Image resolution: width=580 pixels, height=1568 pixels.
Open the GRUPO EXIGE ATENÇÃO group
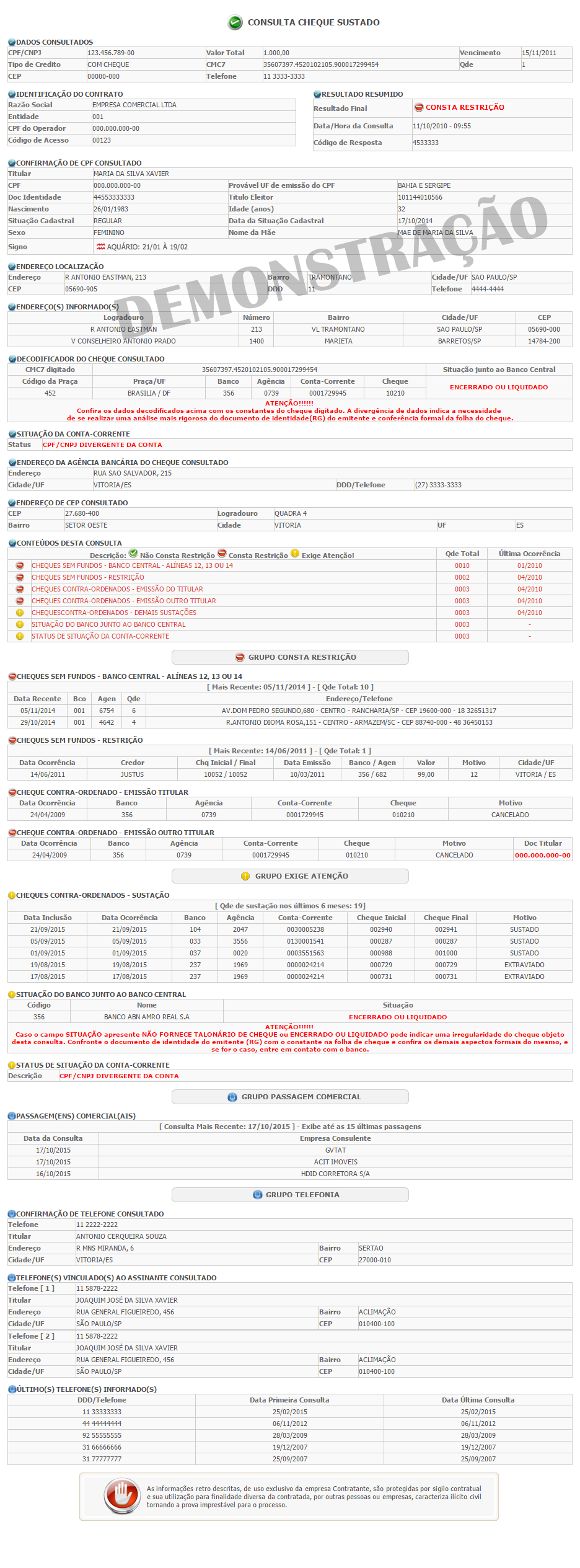(x=290, y=876)
